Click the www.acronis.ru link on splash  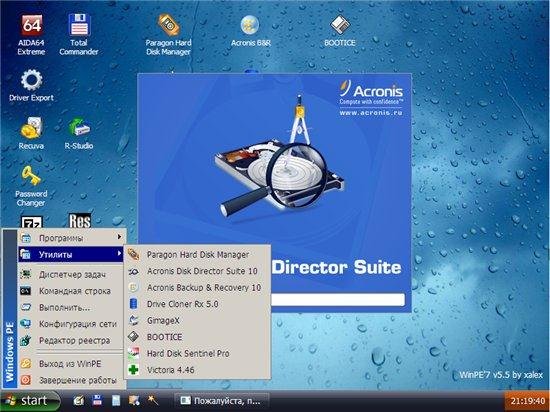(x=371, y=113)
